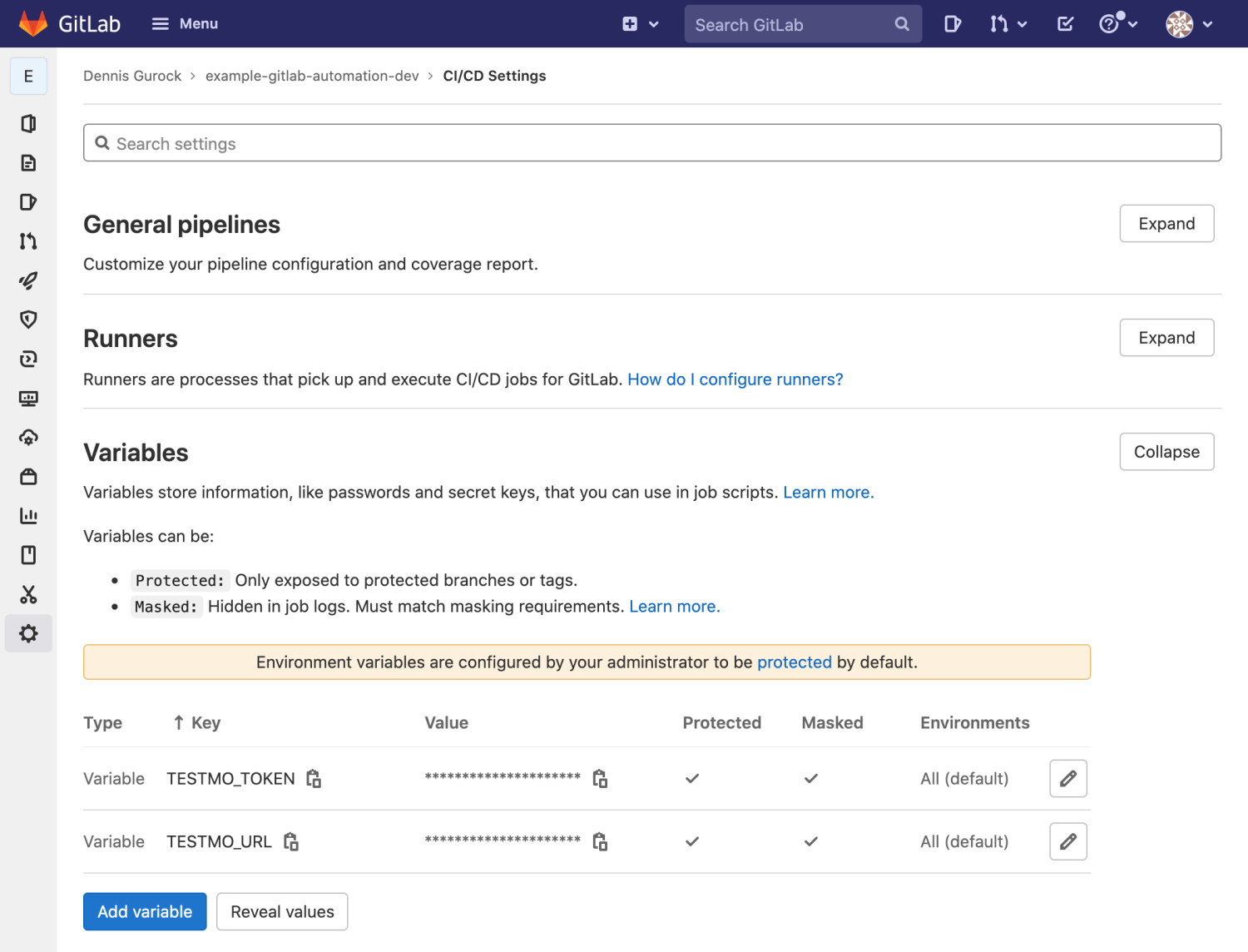Screen dimensions: 1248x952
Task: Go to Dennis Gurock breadcrumb
Action: tap(132, 76)
